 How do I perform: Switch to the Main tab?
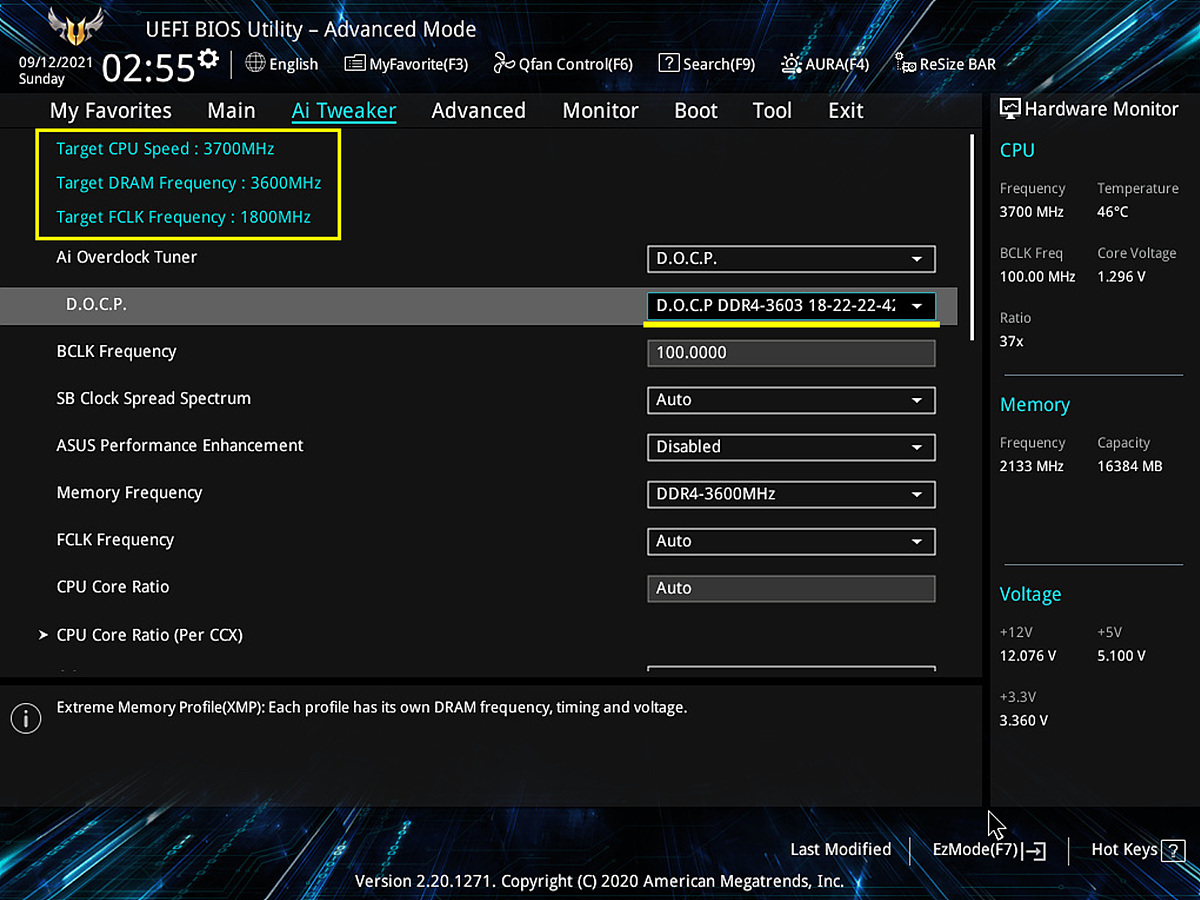[x=231, y=111]
